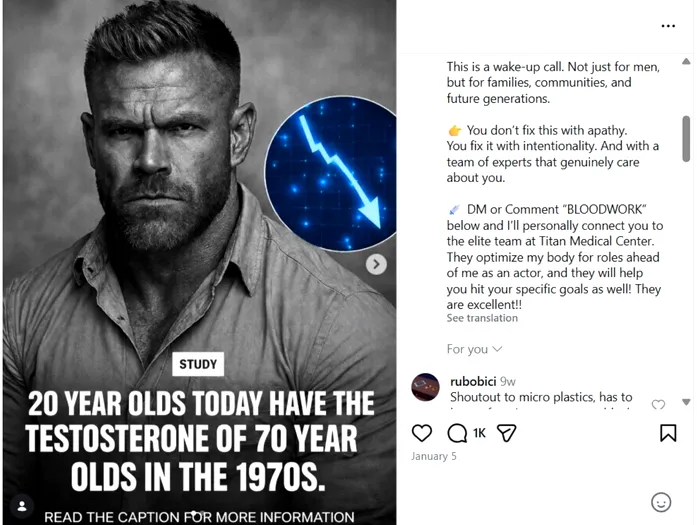
Task: Open comments via the speech bubble icon
Action: (457, 433)
